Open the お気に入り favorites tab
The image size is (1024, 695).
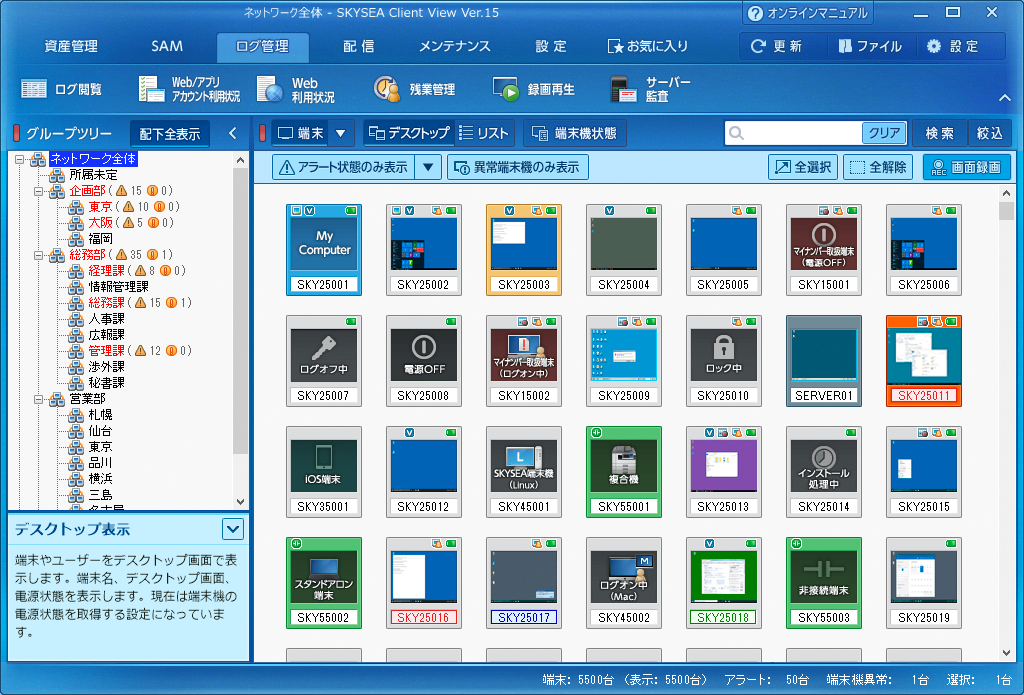point(648,46)
